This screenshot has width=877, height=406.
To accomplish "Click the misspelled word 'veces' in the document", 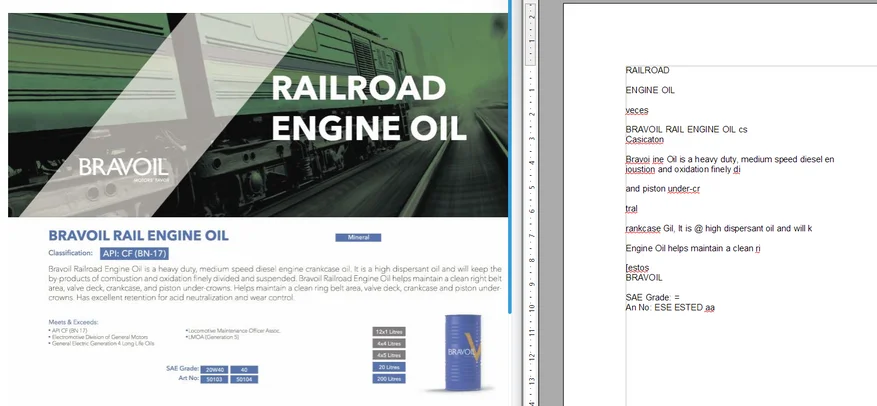I will 636,110.
